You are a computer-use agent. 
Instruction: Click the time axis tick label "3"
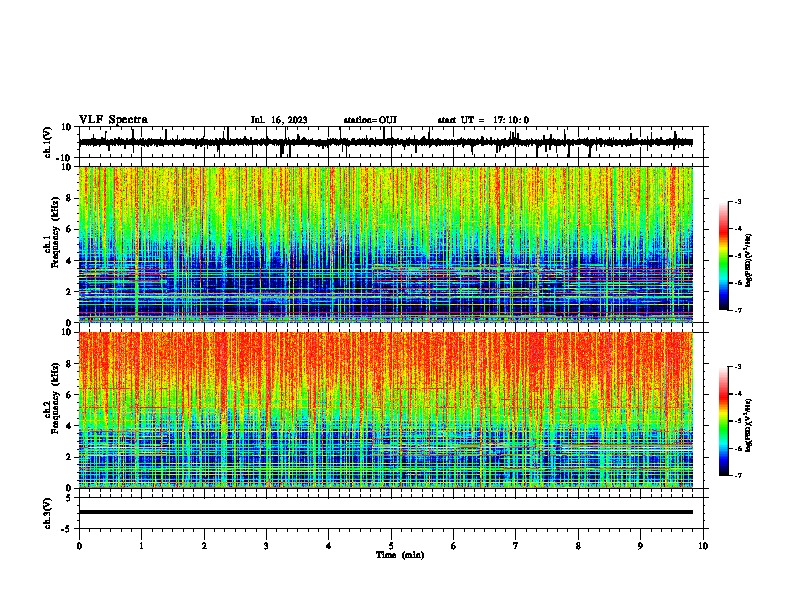(x=266, y=546)
